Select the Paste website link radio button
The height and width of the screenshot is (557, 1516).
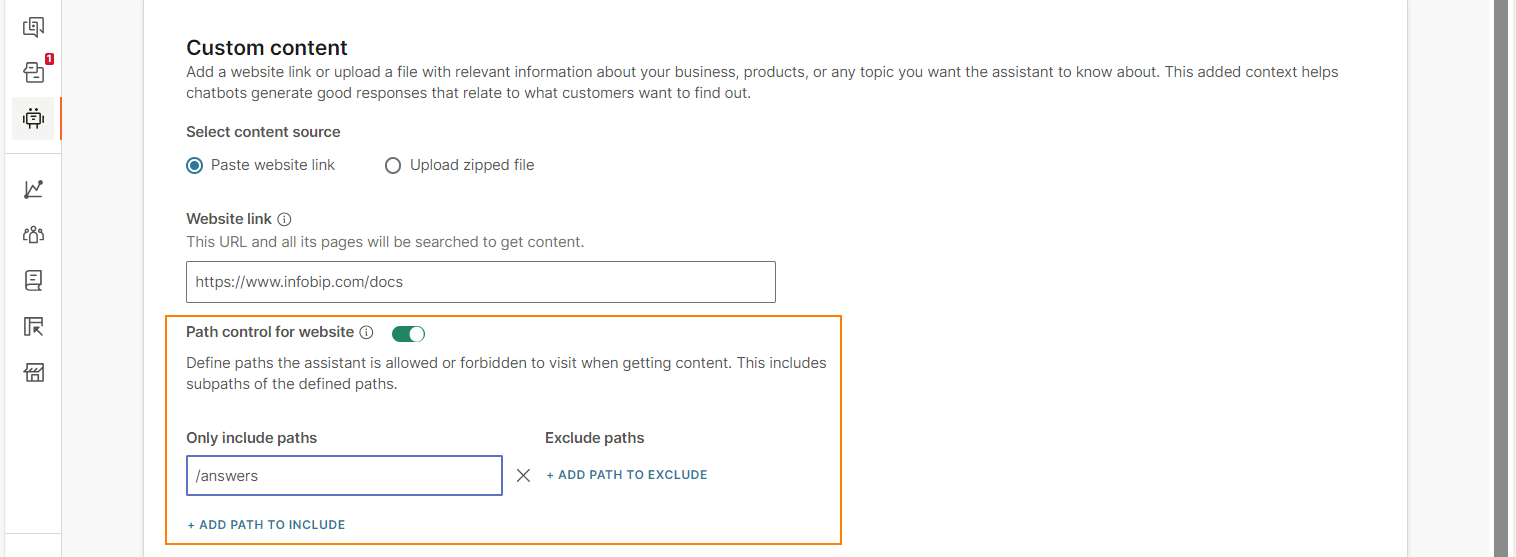tap(195, 165)
